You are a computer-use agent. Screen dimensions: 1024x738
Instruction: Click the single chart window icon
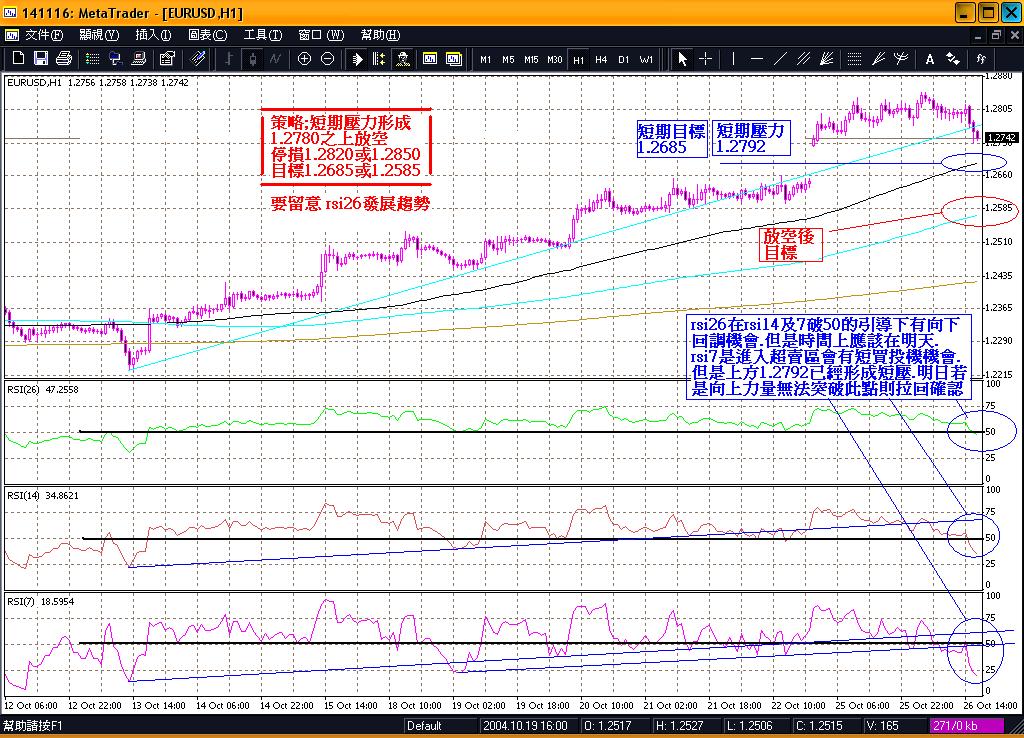[430, 59]
